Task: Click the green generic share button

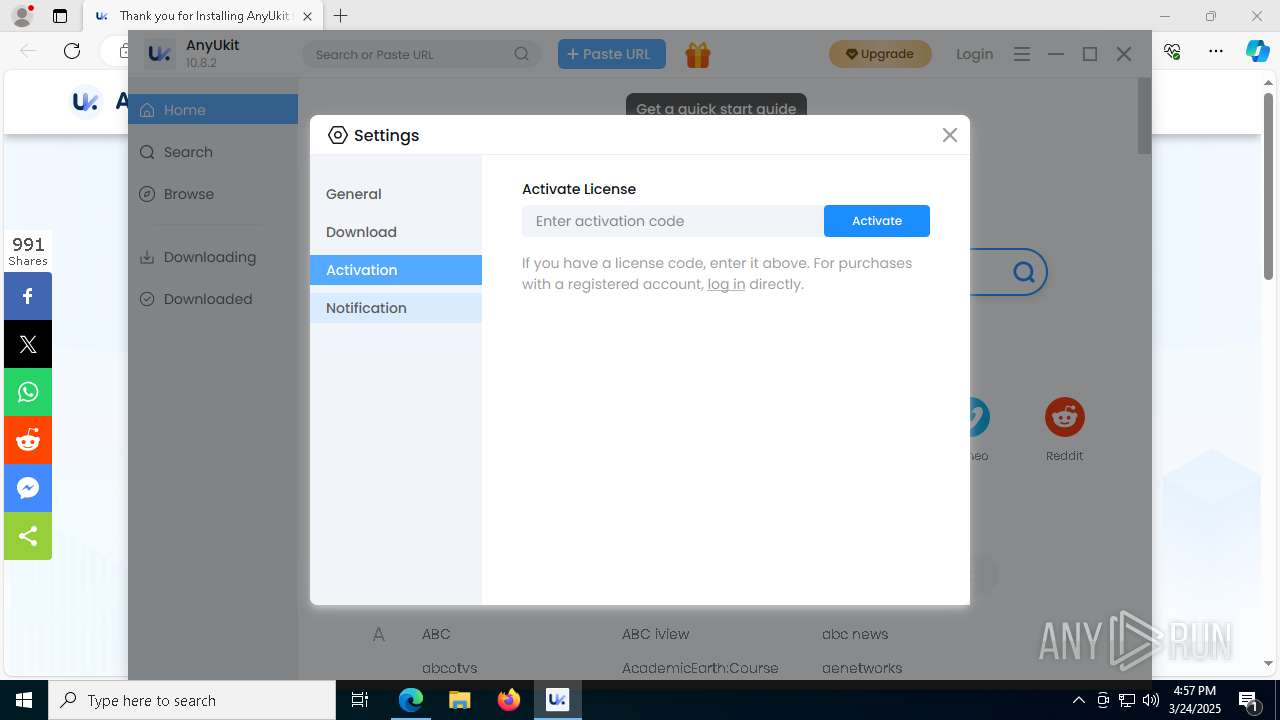Action: [28, 536]
